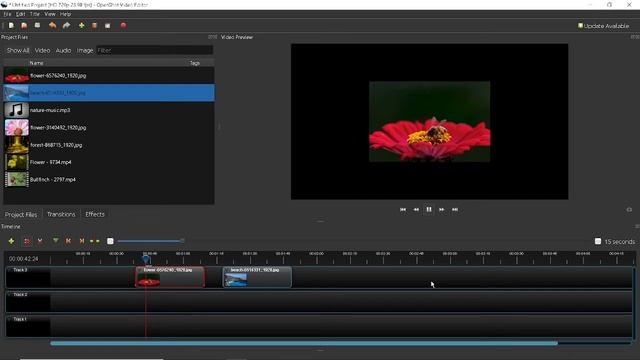Click the zoom button left of the zoom slider
The width and height of the screenshot is (640, 360).
coord(110,241)
